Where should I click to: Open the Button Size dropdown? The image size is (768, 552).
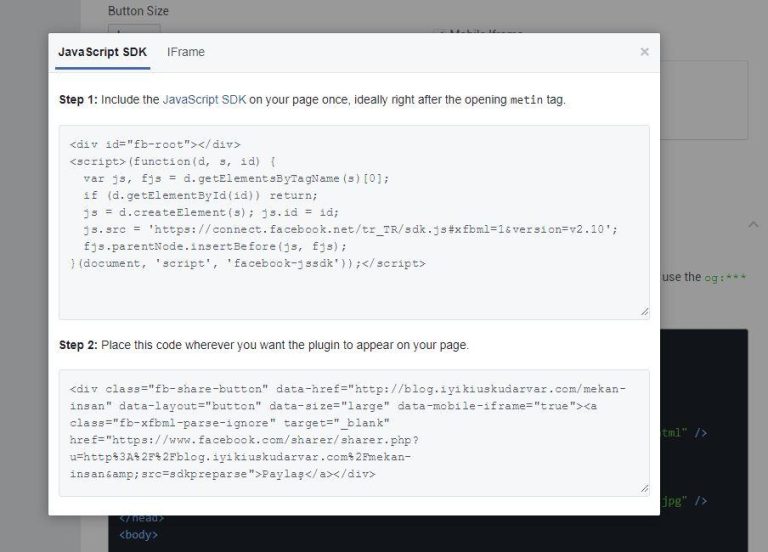(x=133, y=32)
